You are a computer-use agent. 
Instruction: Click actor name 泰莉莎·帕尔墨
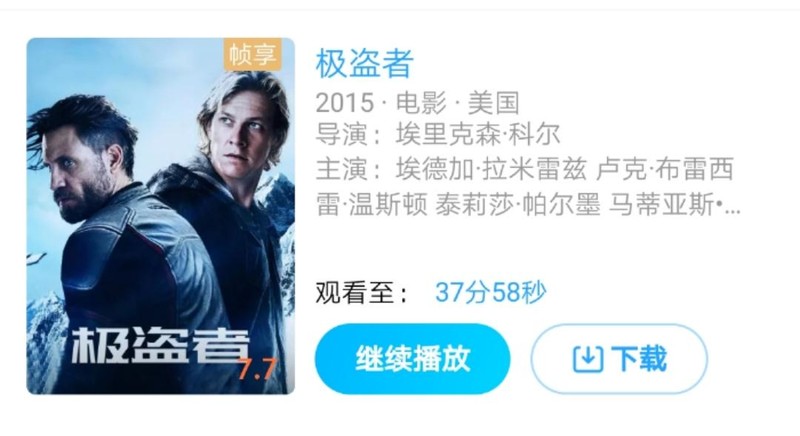tap(518, 205)
